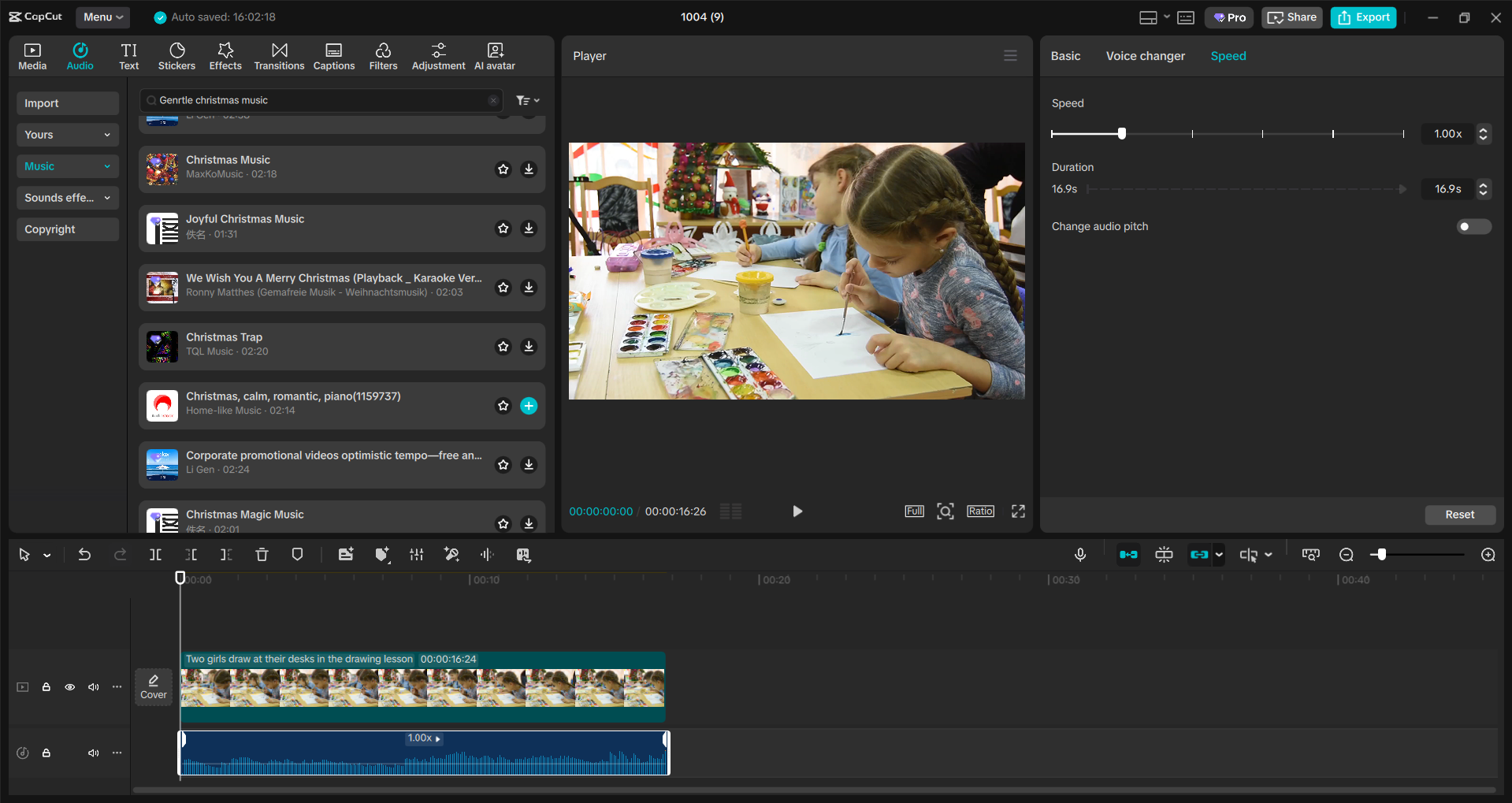This screenshot has width=1512, height=803.
Task: Split the clip at the playhead
Action: (x=155, y=554)
